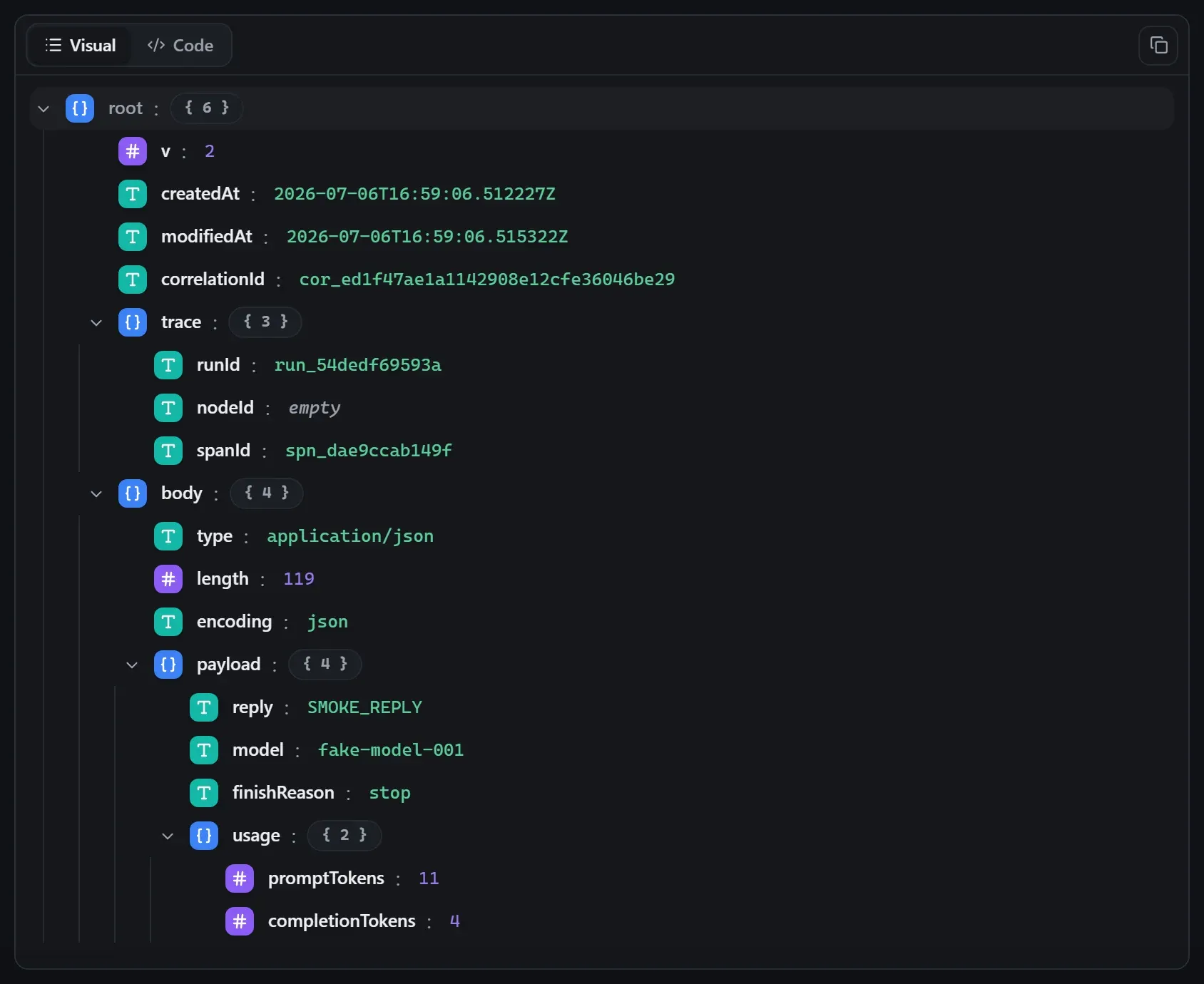Click the root object type icon
Viewport: 1204px width, 984px height.
point(80,108)
